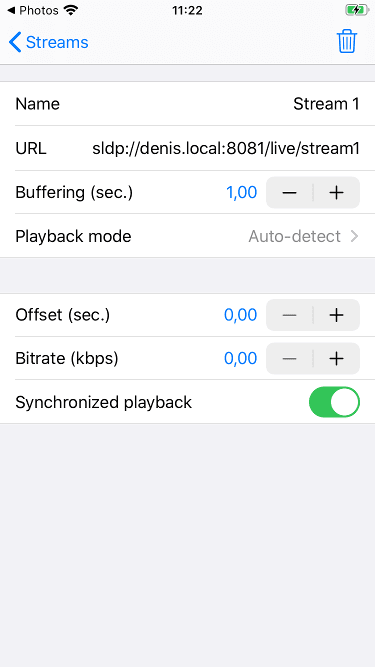Decrease Bitrate with the minus icon
The width and height of the screenshot is (375, 667).
[x=290, y=359]
